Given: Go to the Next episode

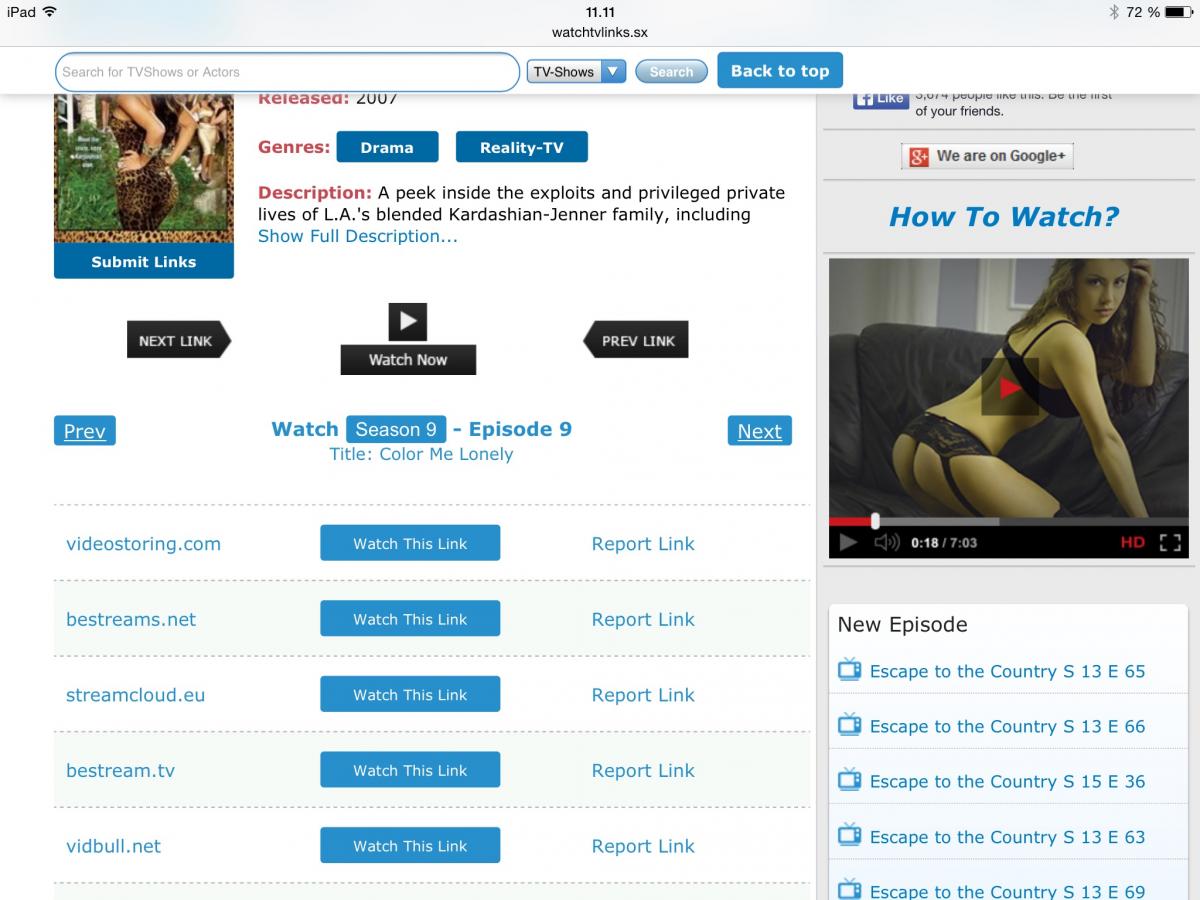Looking at the screenshot, I should 759,431.
